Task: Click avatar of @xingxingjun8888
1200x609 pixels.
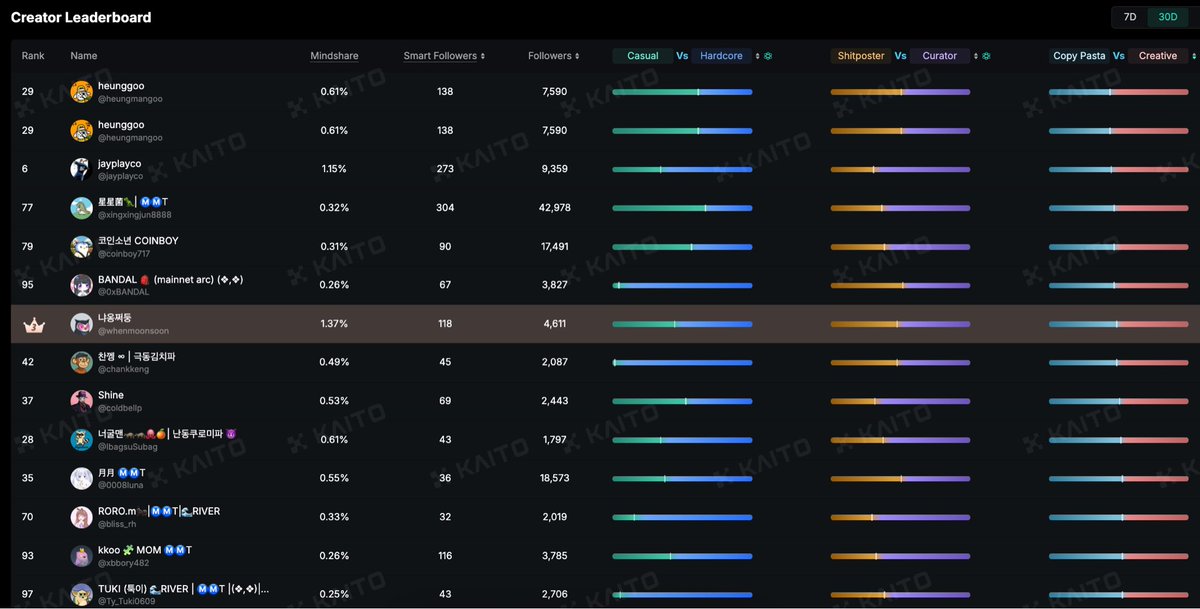Action: coord(82,208)
